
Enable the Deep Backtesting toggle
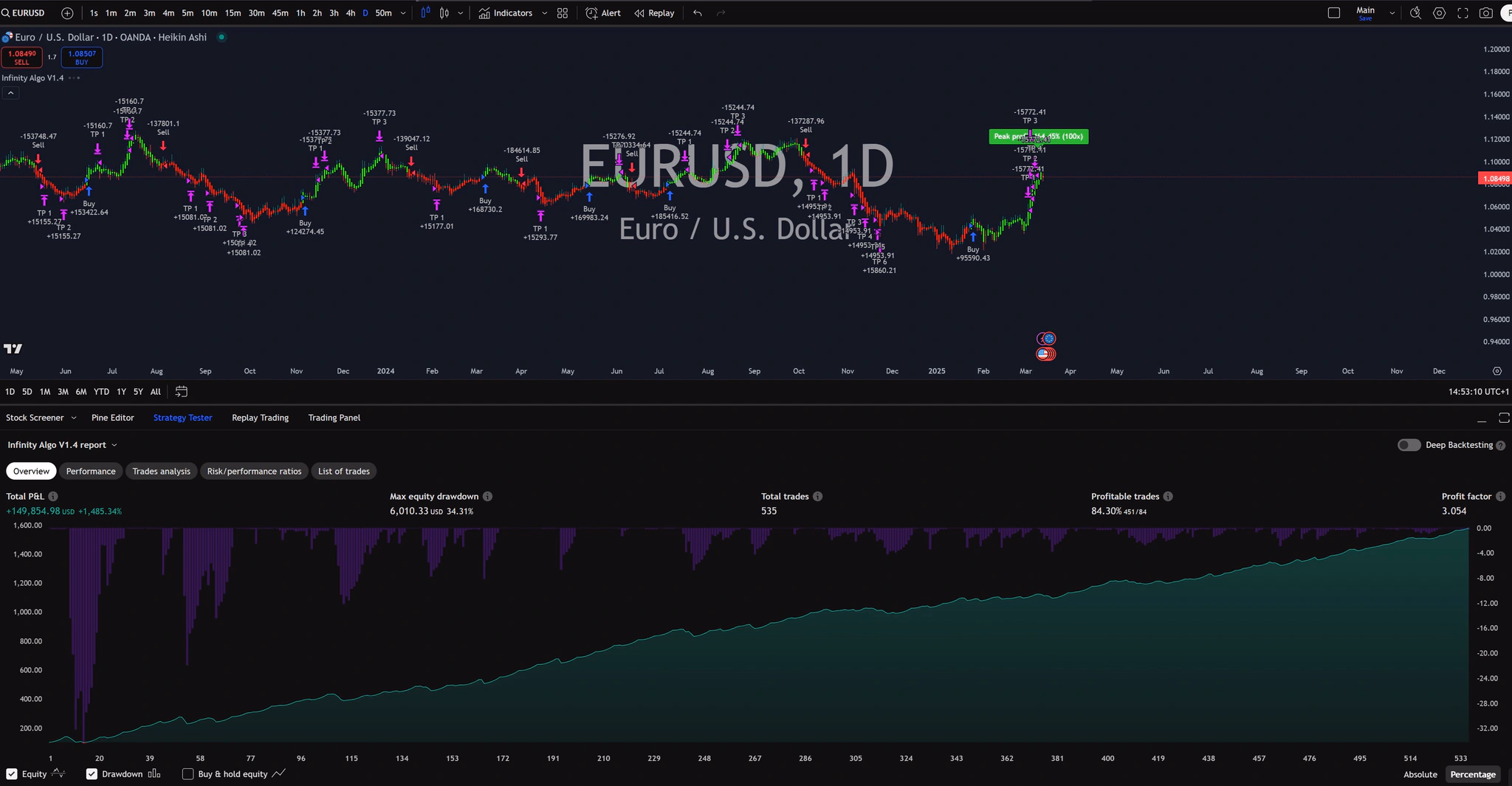pyautogui.click(x=1408, y=445)
